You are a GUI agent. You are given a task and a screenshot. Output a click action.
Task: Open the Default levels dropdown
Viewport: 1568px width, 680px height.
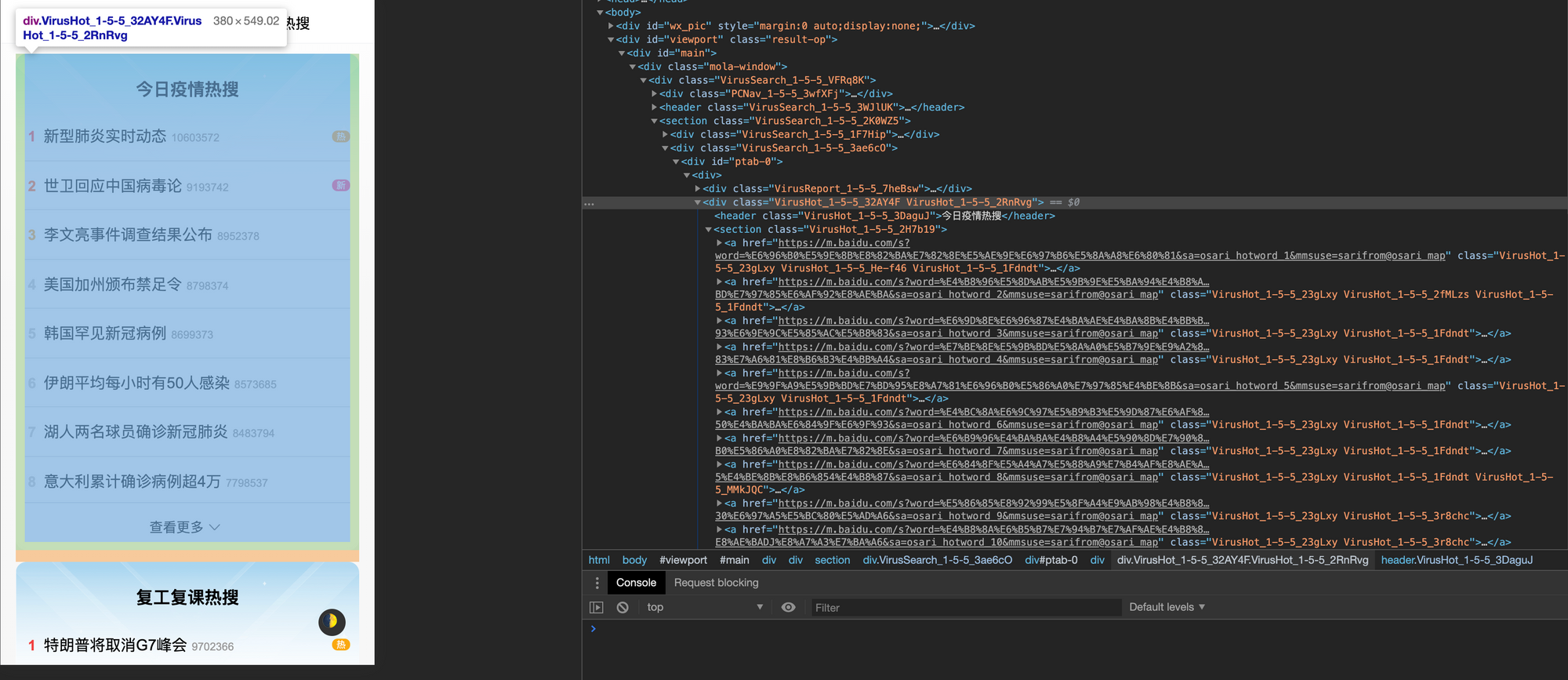[1167, 607]
